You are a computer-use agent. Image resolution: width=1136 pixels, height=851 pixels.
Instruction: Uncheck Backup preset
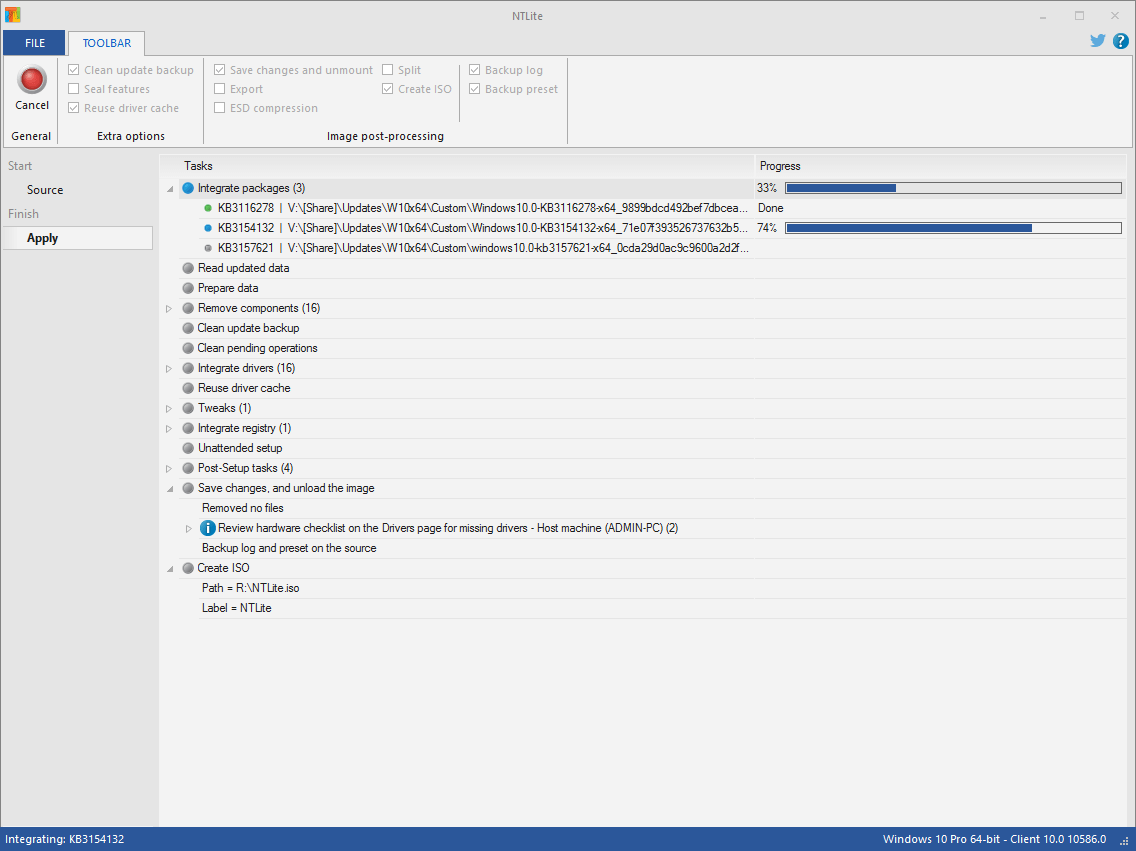click(474, 88)
